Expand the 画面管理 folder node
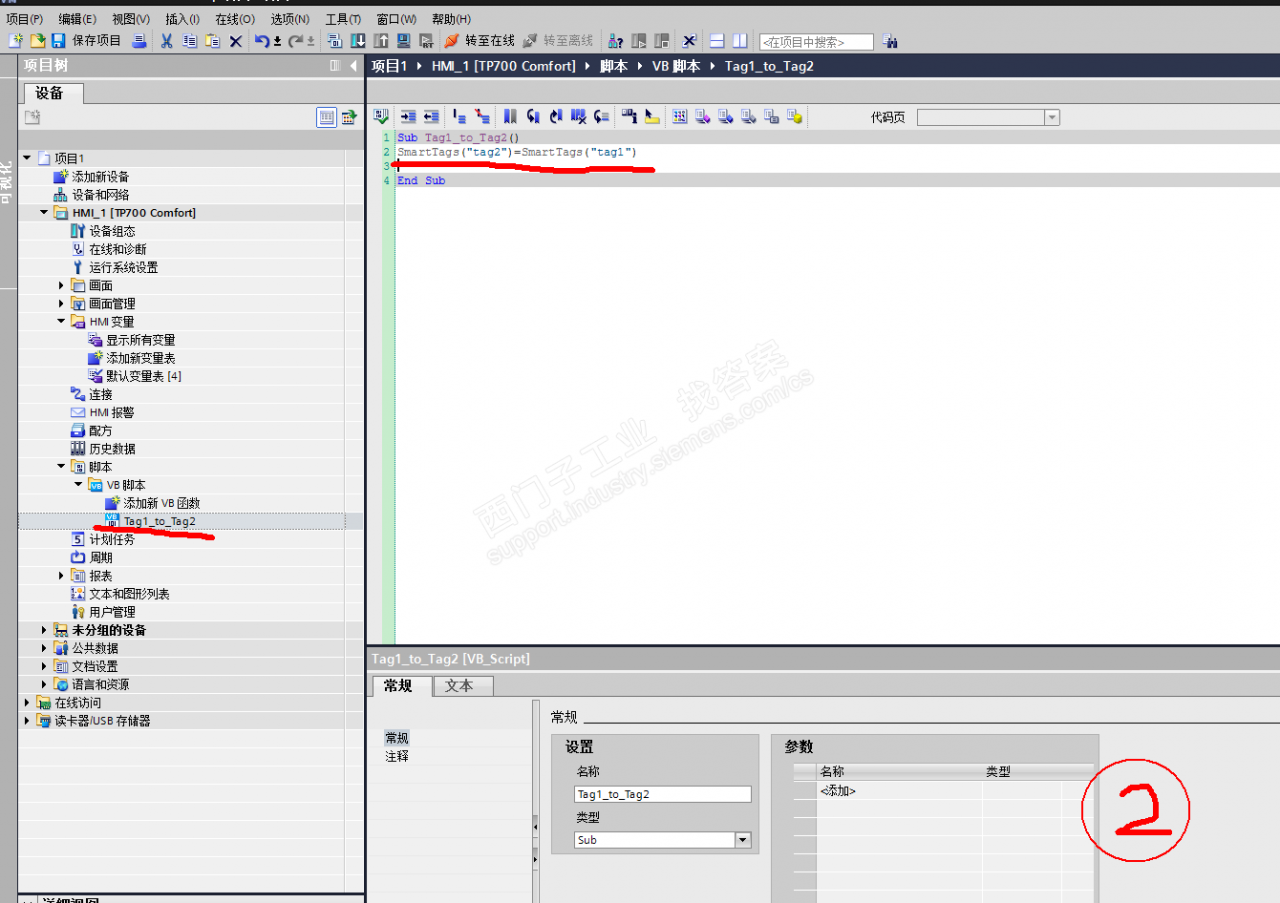This screenshot has height=903, width=1280. tap(61, 303)
